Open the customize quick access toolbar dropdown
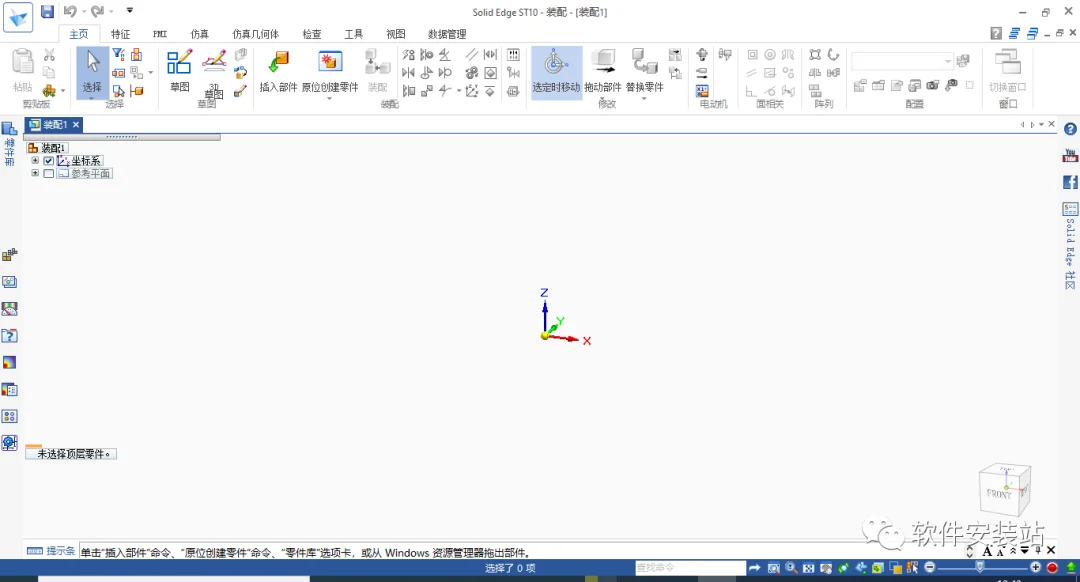Viewport: 1080px width, 582px height. tap(129, 11)
